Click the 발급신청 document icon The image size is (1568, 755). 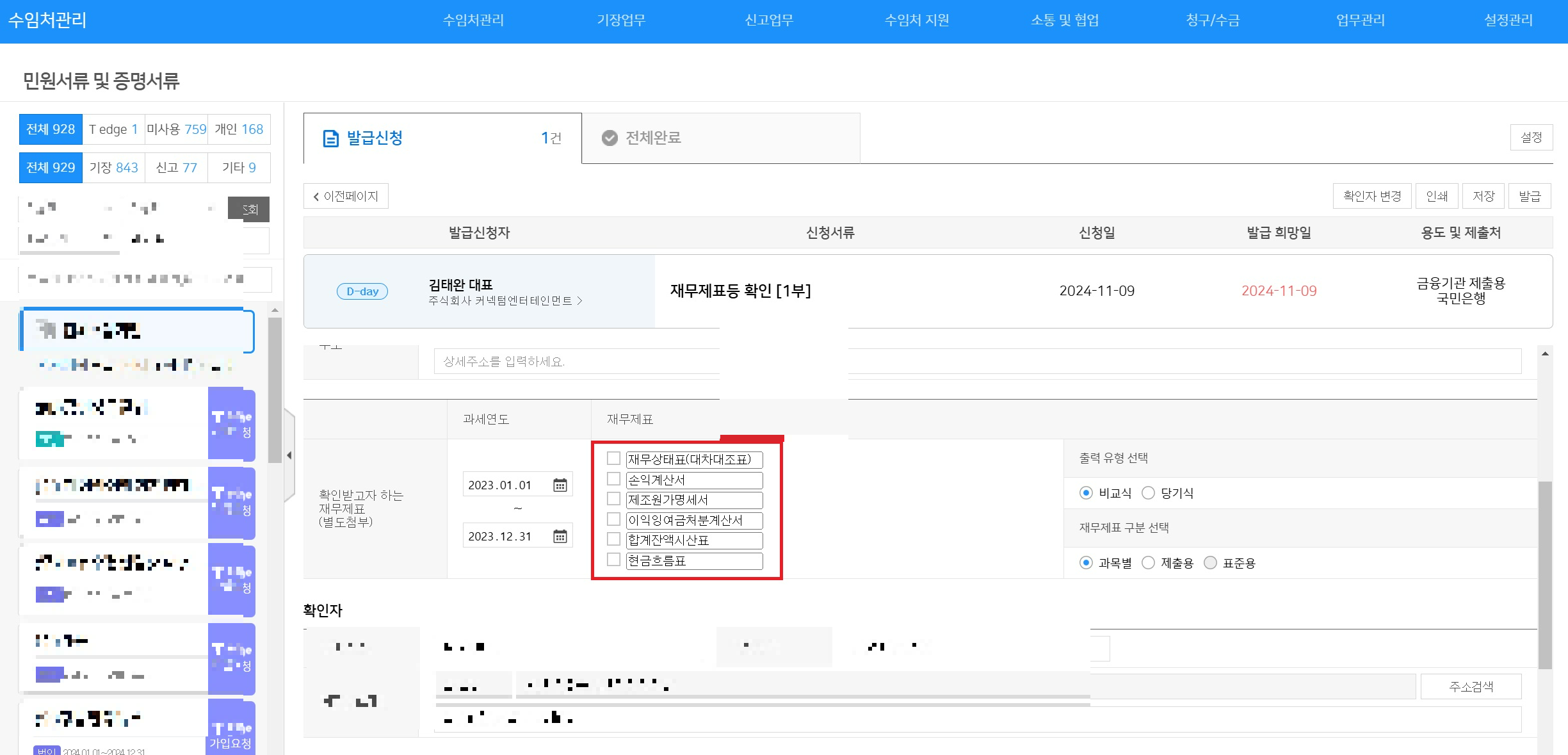tap(330, 138)
